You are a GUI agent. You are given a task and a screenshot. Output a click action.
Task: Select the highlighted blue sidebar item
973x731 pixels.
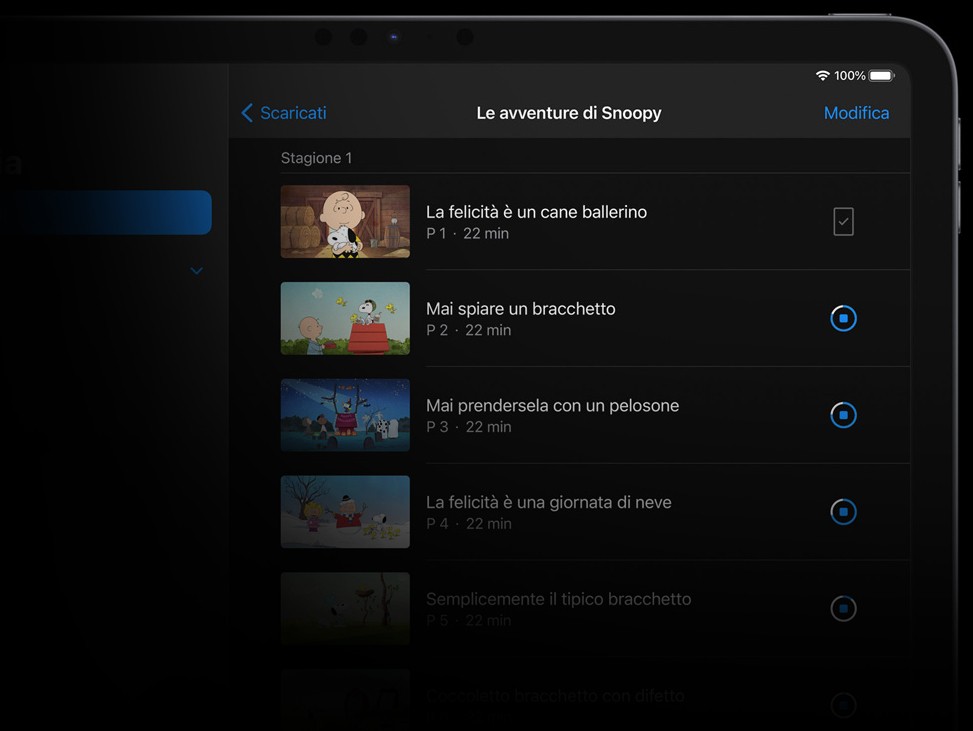click(105, 213)
